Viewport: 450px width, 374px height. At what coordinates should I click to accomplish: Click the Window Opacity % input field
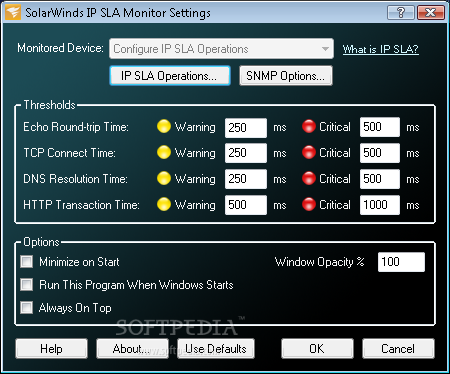pos(401,262)
